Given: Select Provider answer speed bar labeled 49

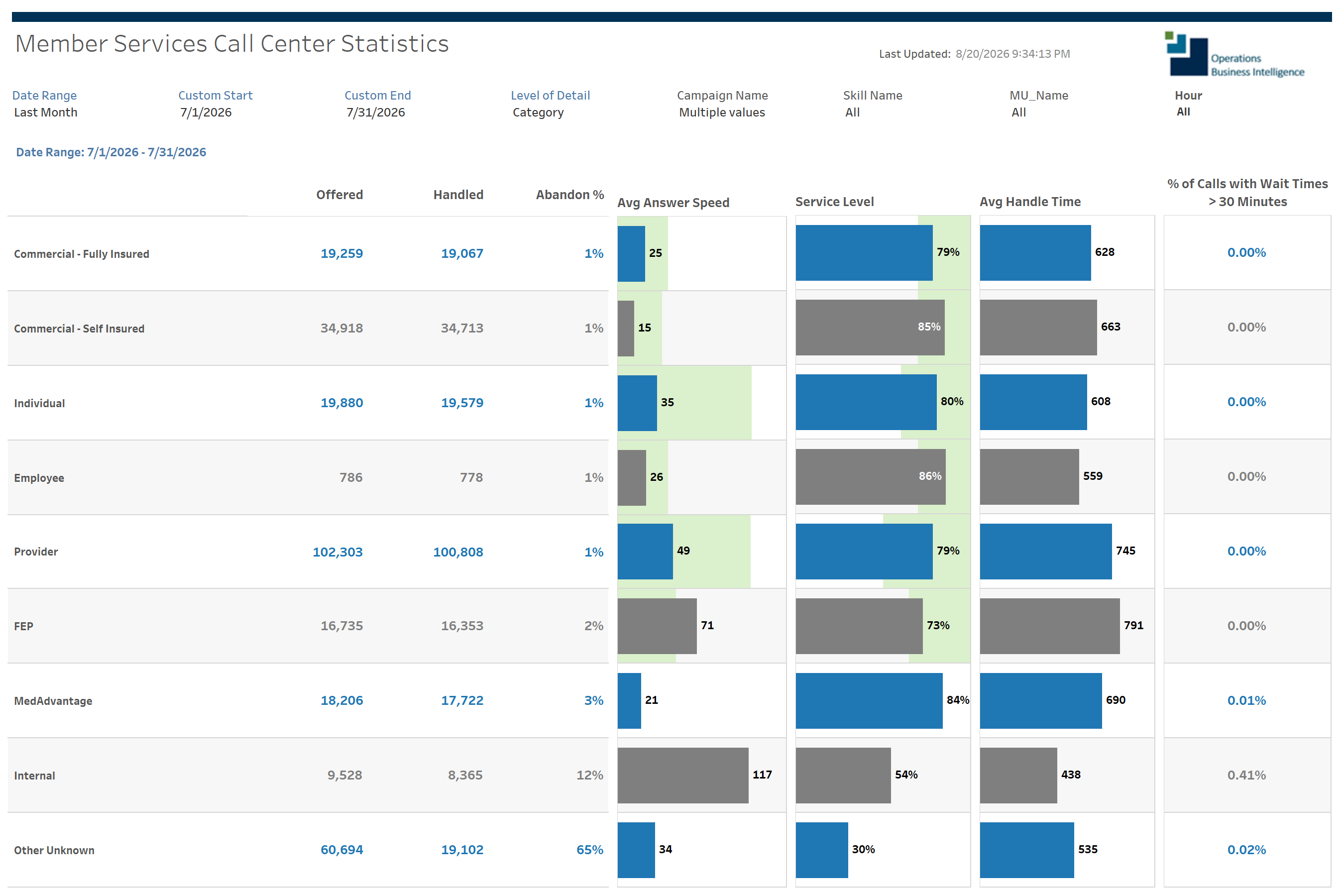Looking at the screenshot, I should pos(645,552).
